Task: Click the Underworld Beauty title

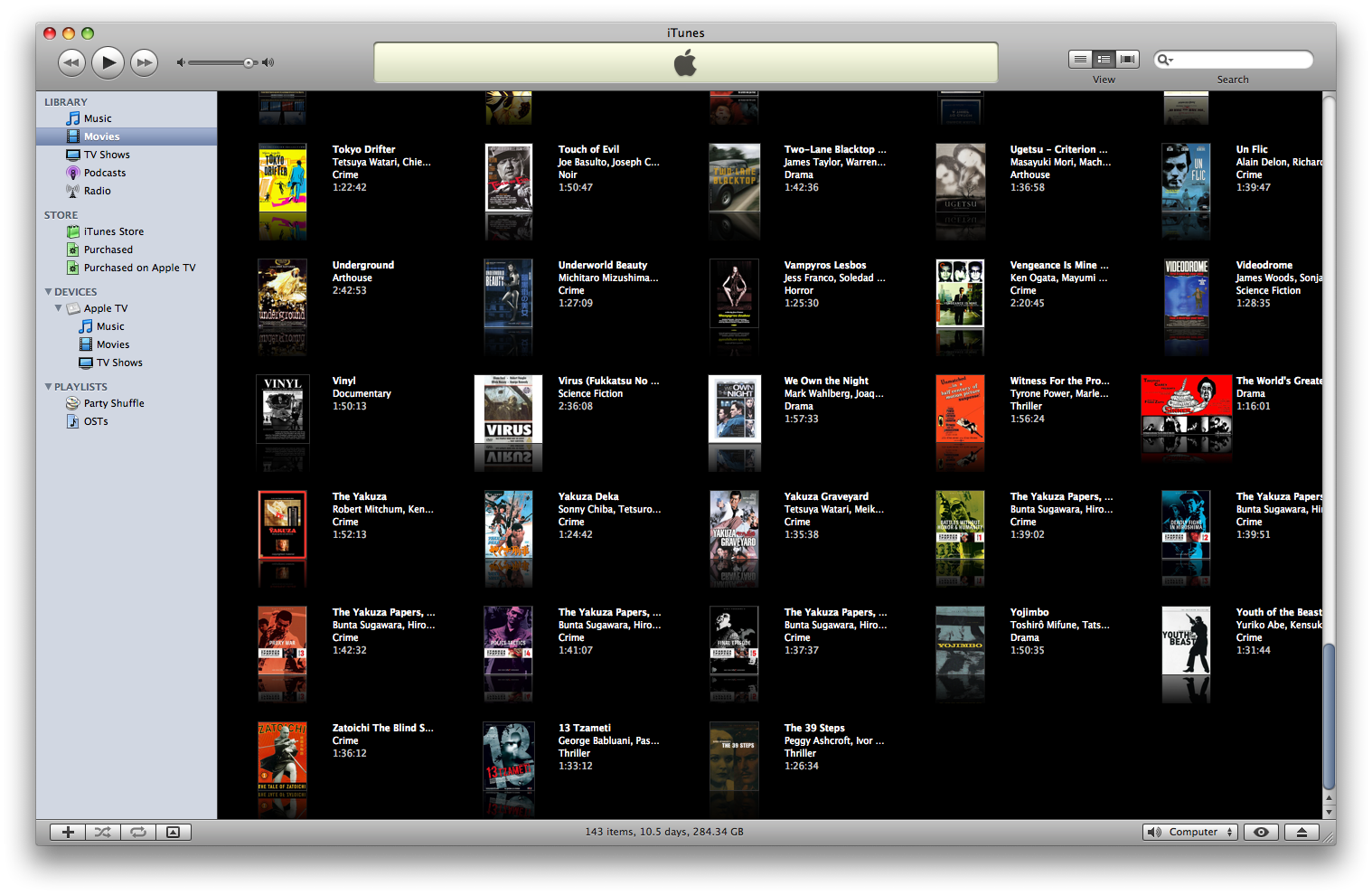Action: pos(603,266)
